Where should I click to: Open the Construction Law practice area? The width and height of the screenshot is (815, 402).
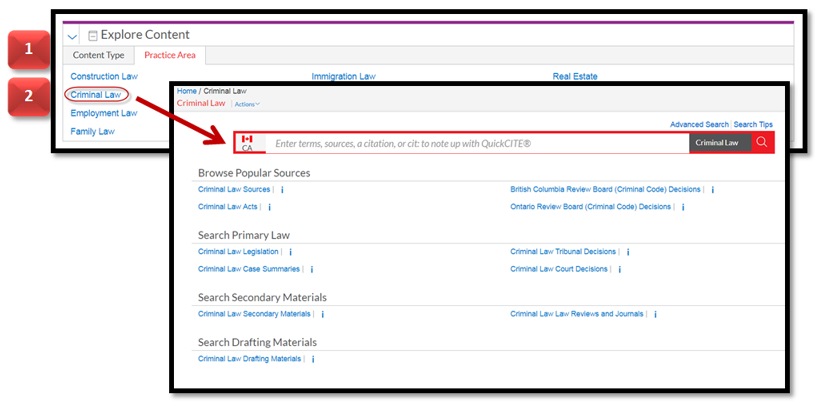104,76
